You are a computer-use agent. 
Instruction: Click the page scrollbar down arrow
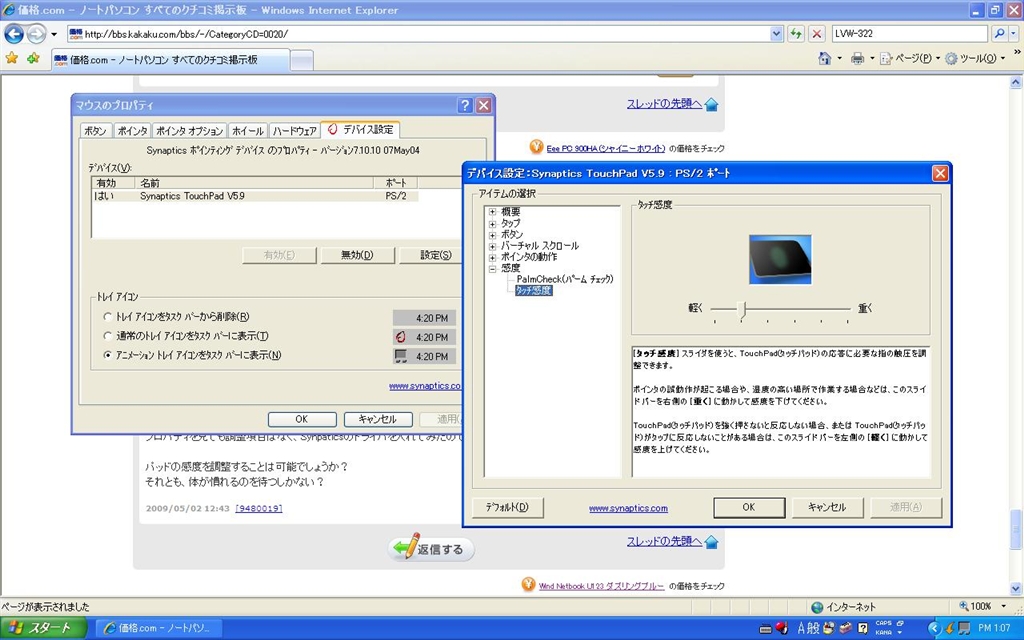[1016, 588]
